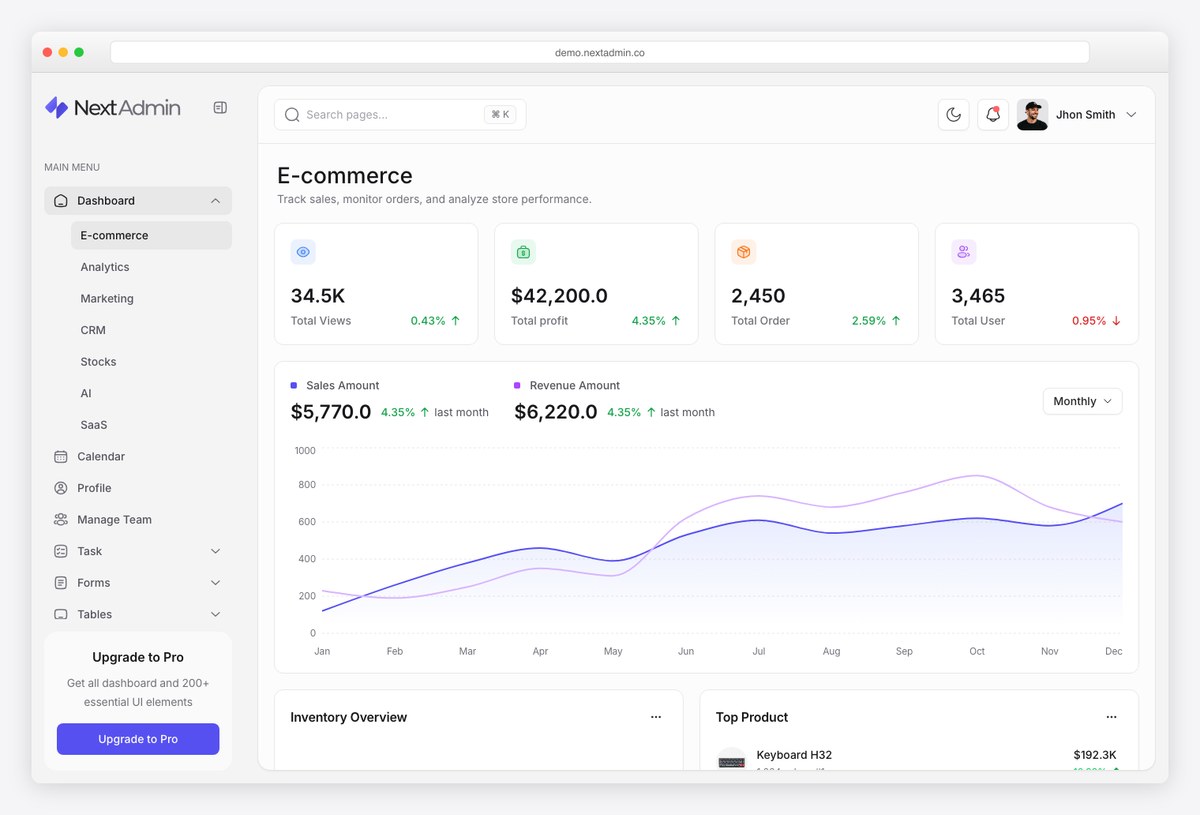This screenshot has width=1200, height=815.
Task: Collapse the sidebar with the panel icon
Action: (x=220, y=108)
